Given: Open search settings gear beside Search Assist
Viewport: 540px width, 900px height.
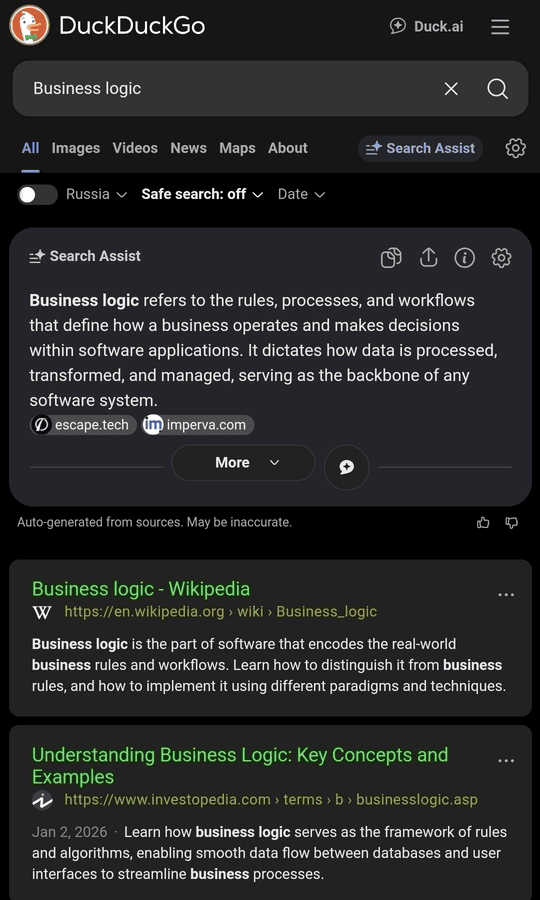Looking at the screenshot, I should pos(515,148).
